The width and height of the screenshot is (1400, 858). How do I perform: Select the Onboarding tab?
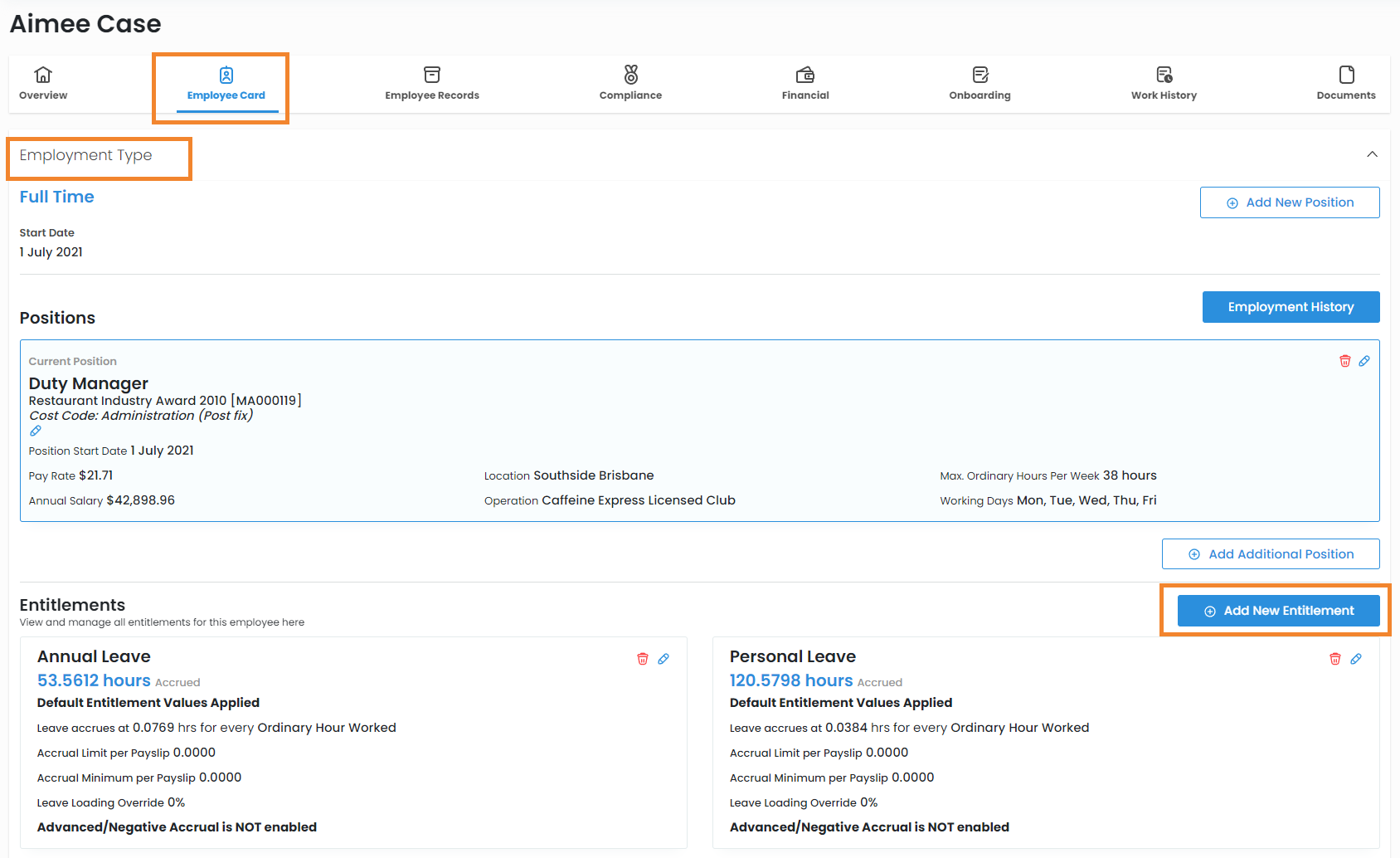[x=980, y=84]
